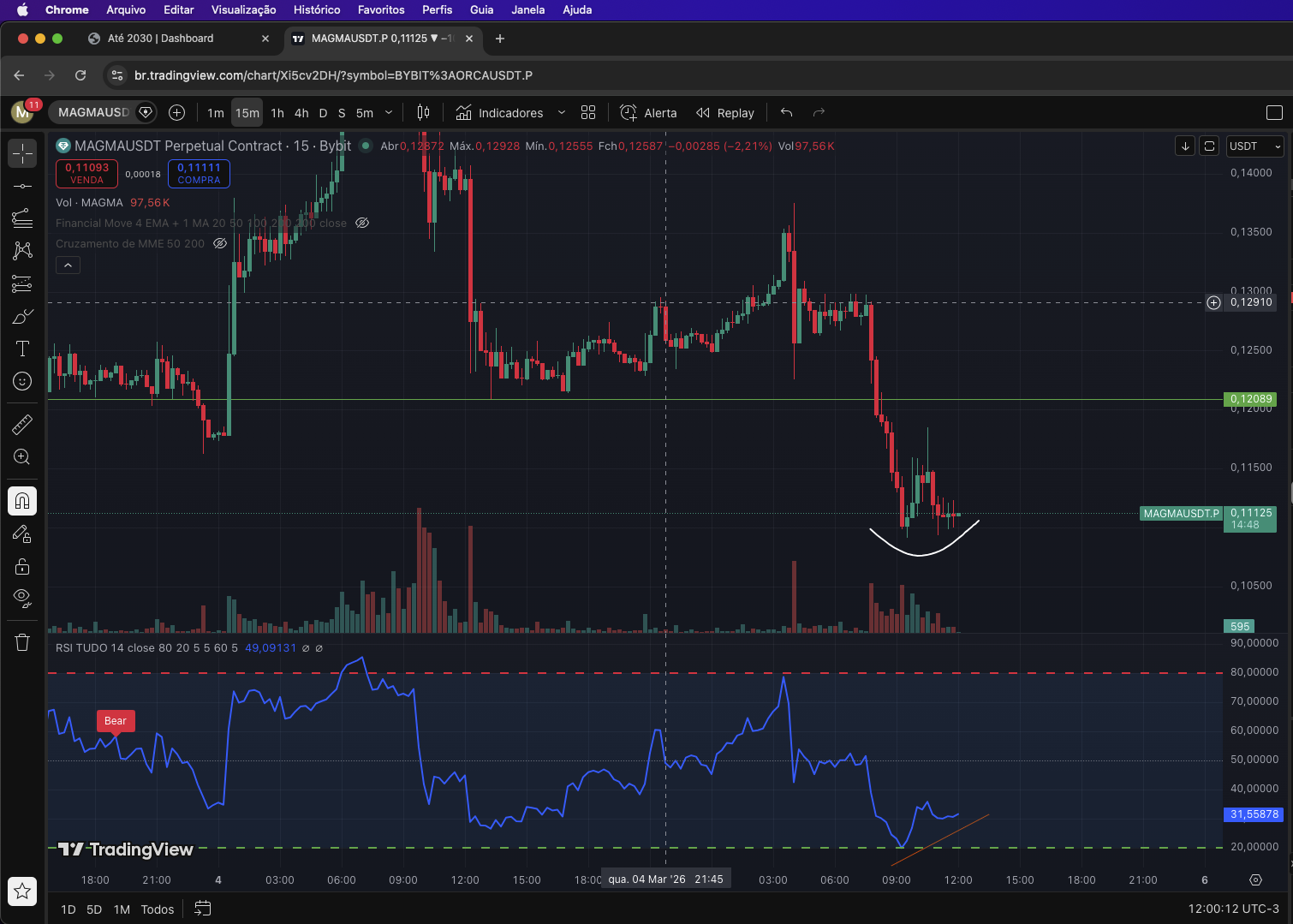Click the Replay button

point(725,113)
